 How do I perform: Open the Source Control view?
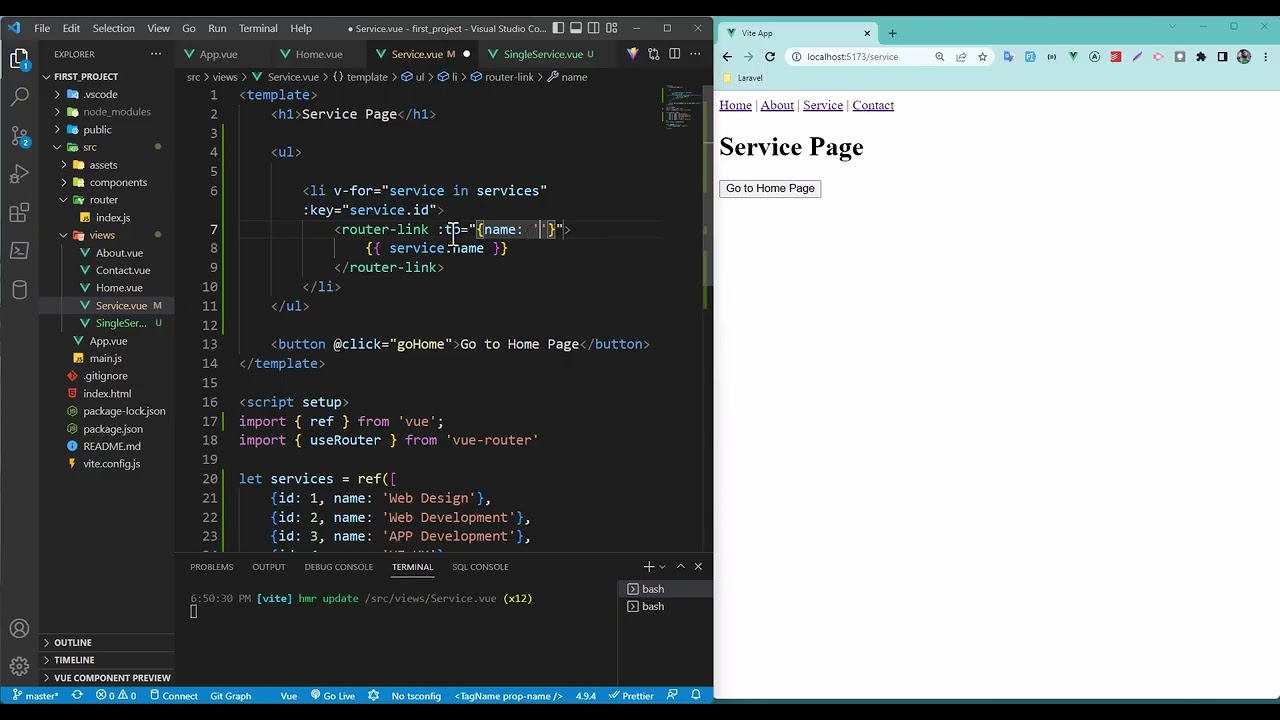click(x=19, y=136)
